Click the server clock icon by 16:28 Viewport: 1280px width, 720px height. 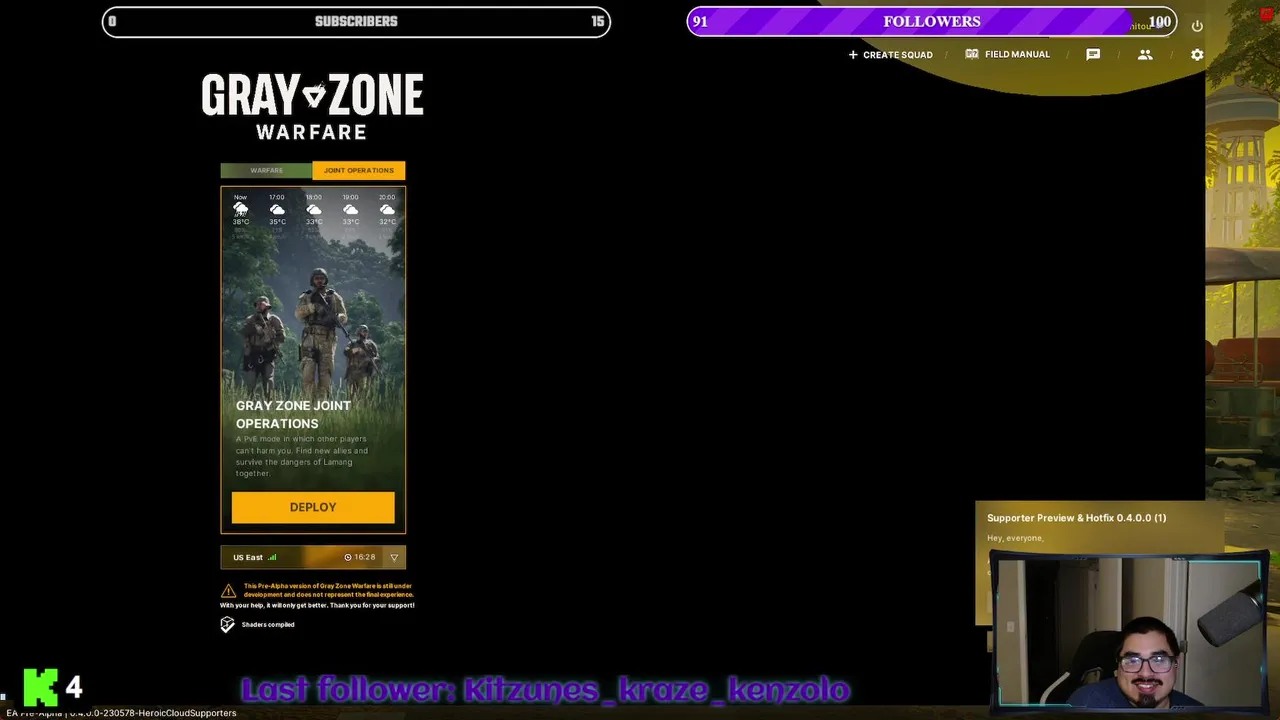tap(348, 557)
